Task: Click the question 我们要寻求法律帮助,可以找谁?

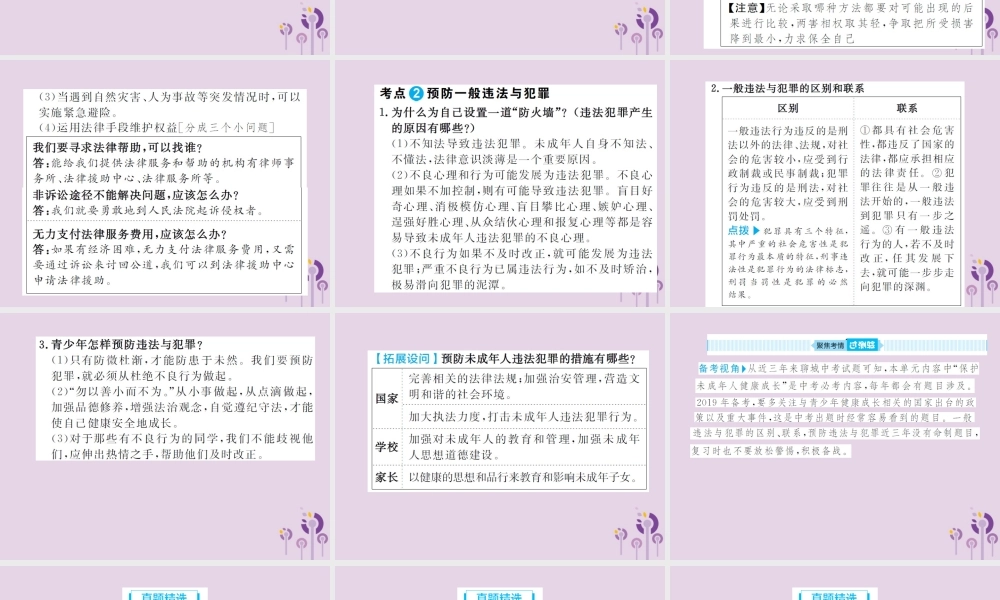Action: (118, 147)
